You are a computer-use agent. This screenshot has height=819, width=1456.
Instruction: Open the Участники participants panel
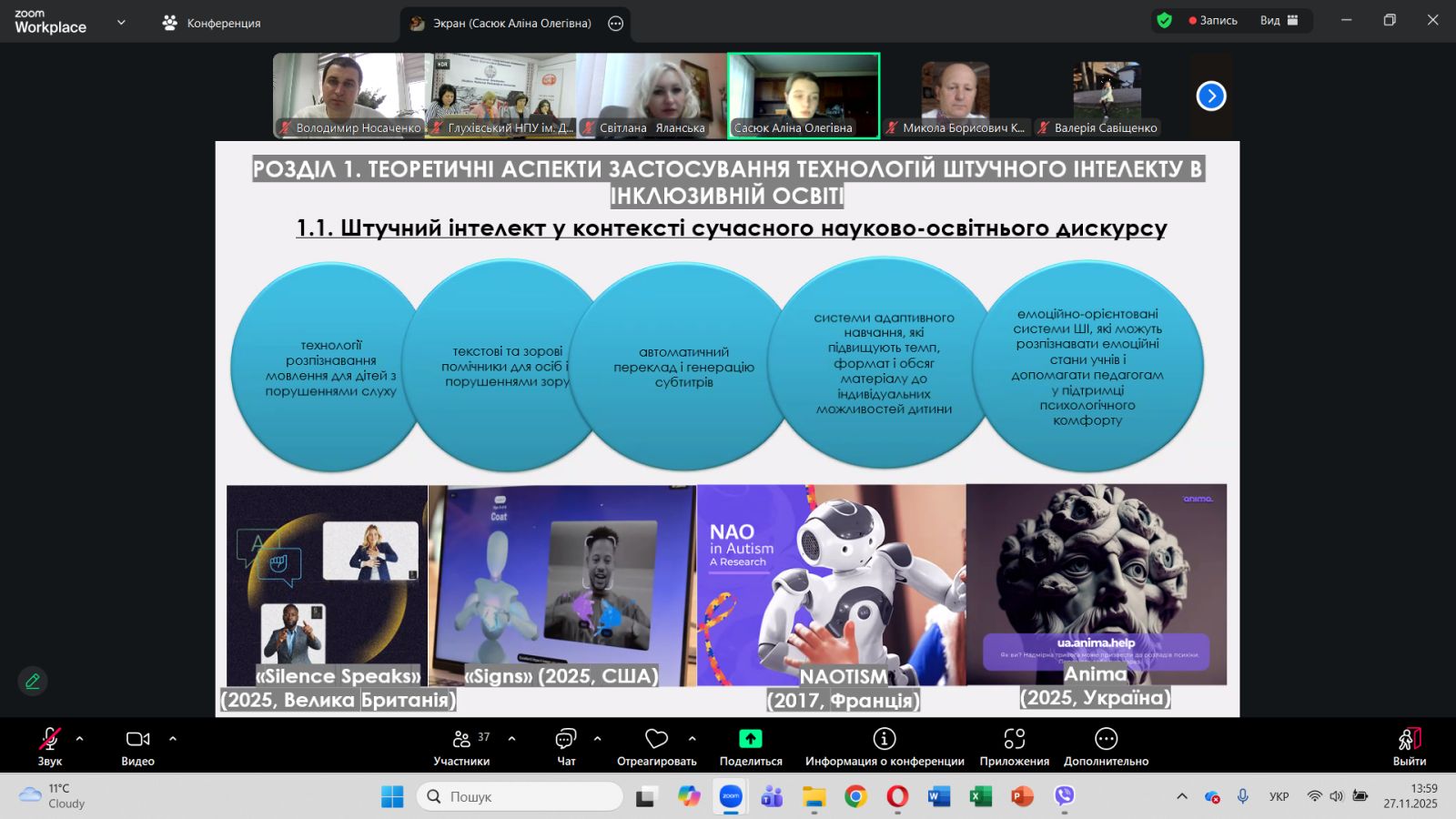coord(462,745)
